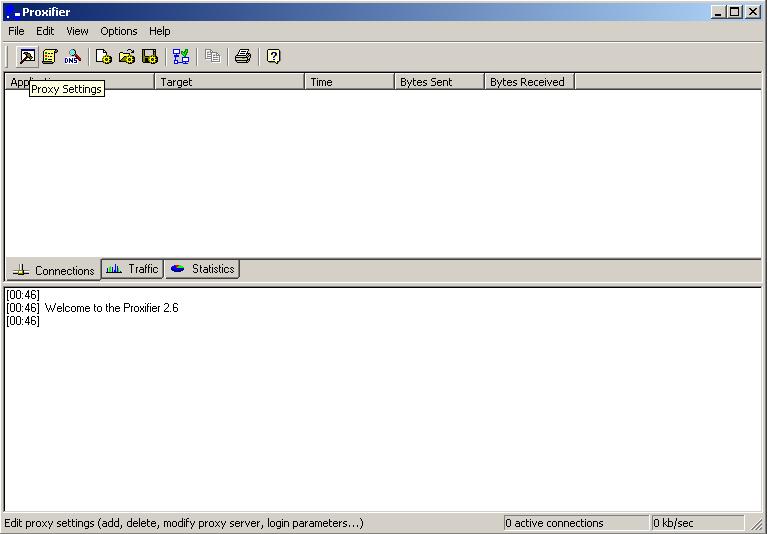Viewport: 767px width, 534px height.
Task: Open the Proxification Rules scroll icon
Action: coord(49,57)
